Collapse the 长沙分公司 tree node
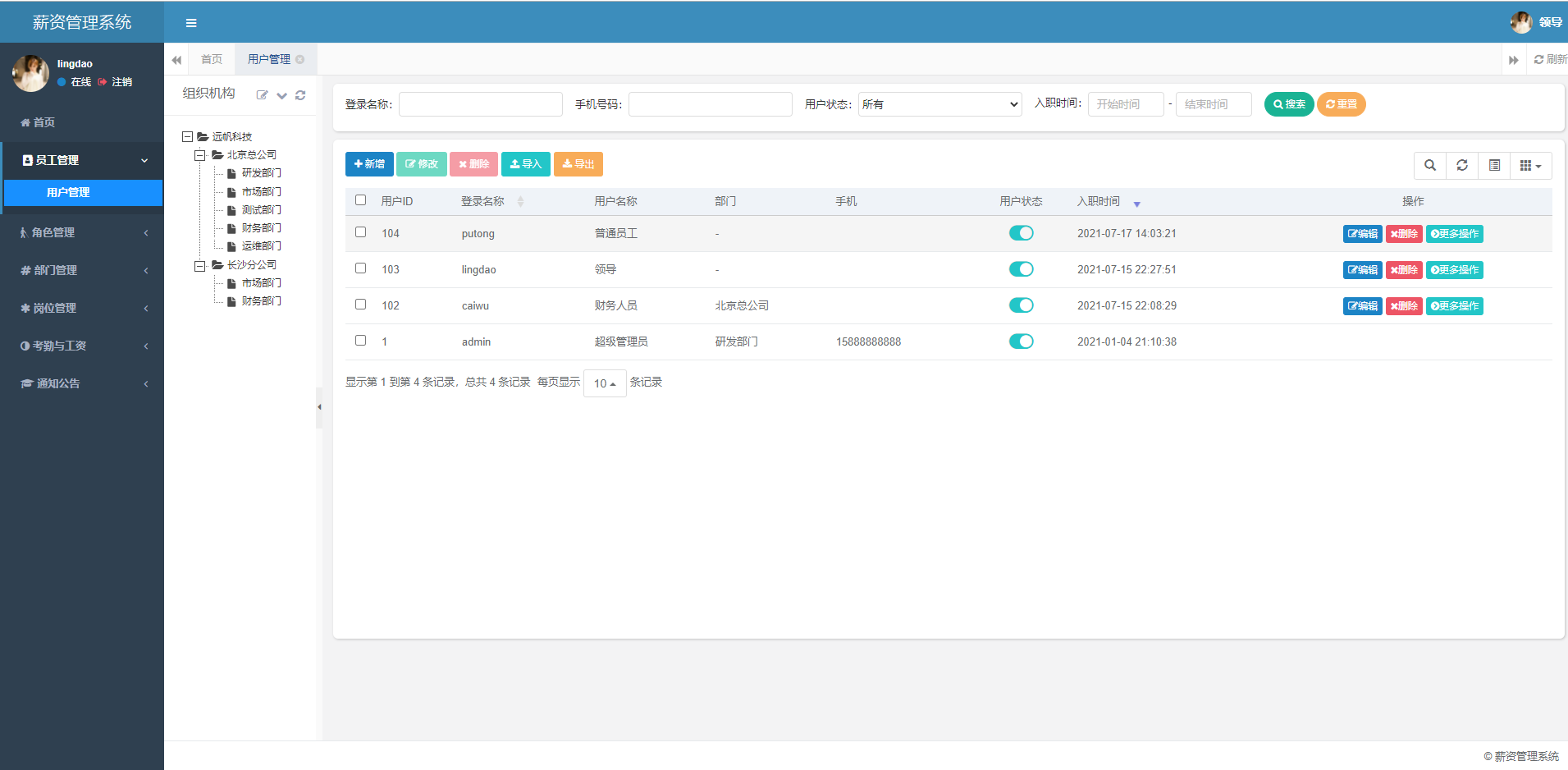Viewport: 1568px width, 770px height. click(x=199, y=265)
